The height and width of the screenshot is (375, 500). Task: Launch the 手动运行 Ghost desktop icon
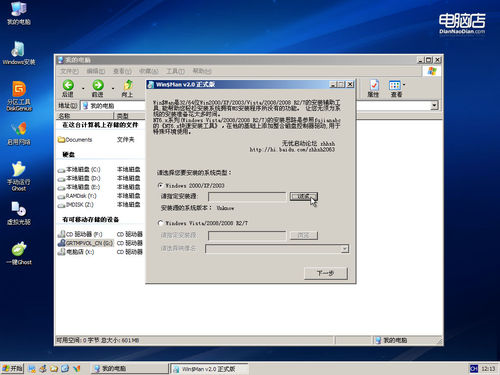[19, 176]
